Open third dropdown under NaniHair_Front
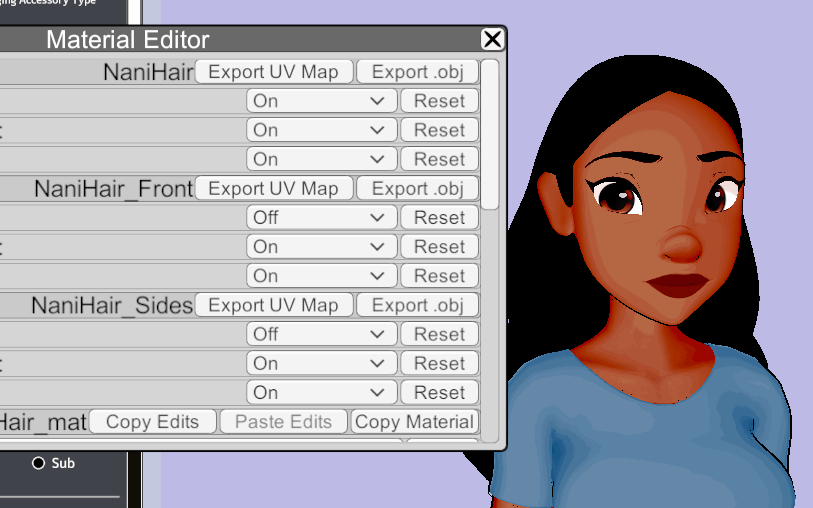 [x=321, y=275]
